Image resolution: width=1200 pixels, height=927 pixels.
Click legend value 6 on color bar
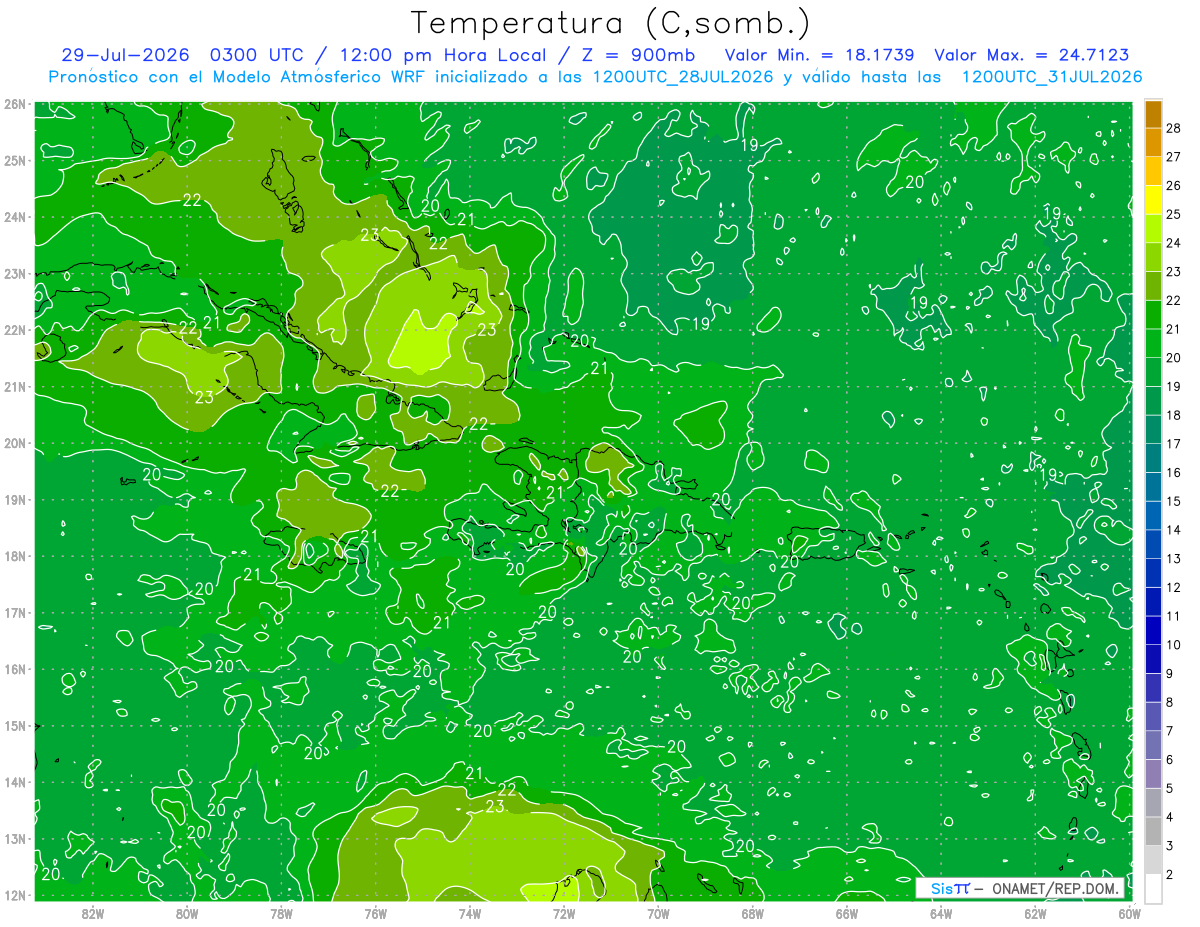point(1170,760)
